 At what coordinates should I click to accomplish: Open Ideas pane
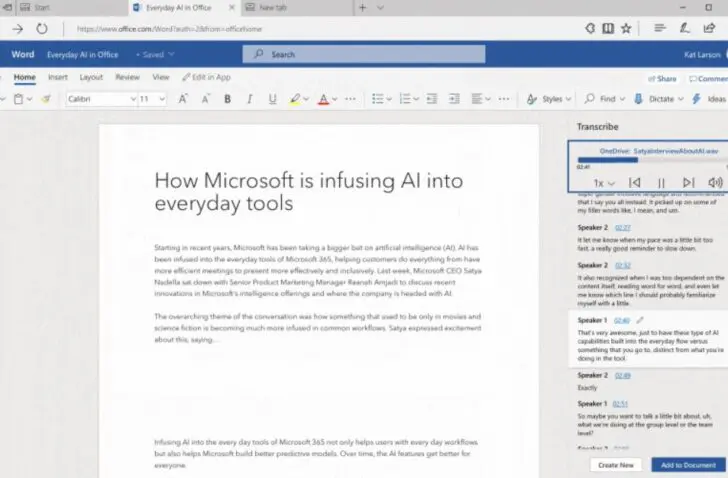(710, 99)
